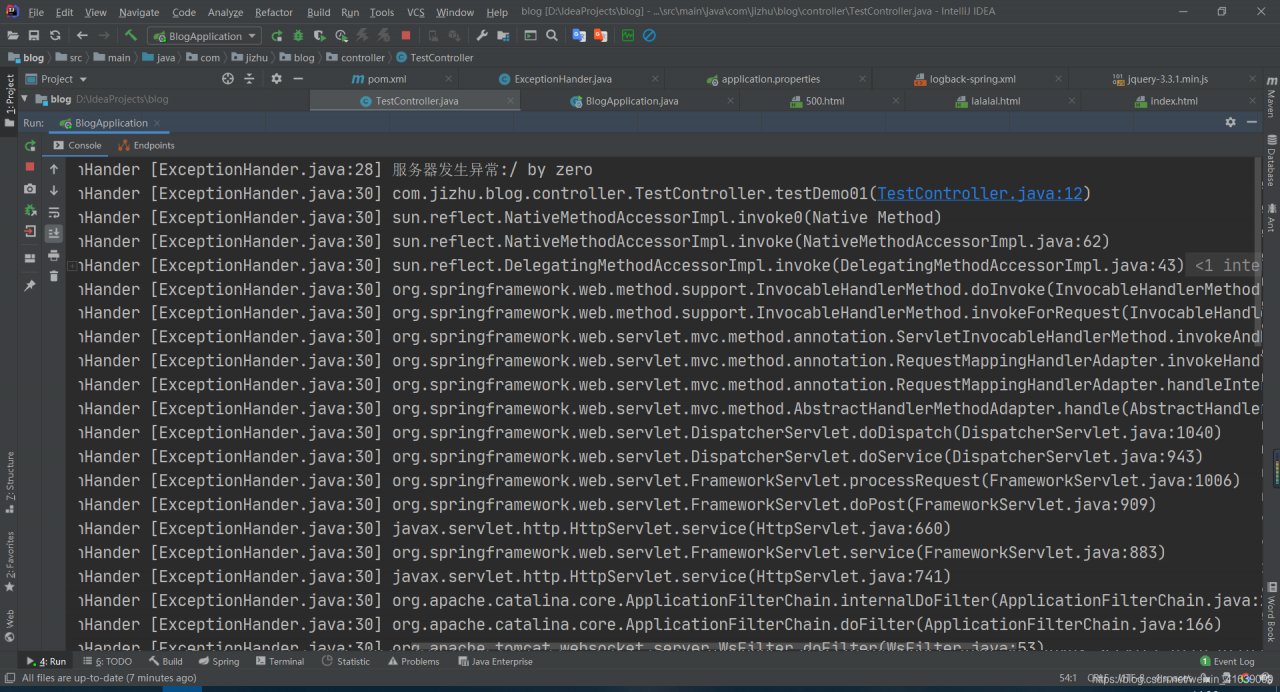Viewport: 1280px width, 692px height.
Task: Click the main toolbar rerun icon
Action: [277, 35]
